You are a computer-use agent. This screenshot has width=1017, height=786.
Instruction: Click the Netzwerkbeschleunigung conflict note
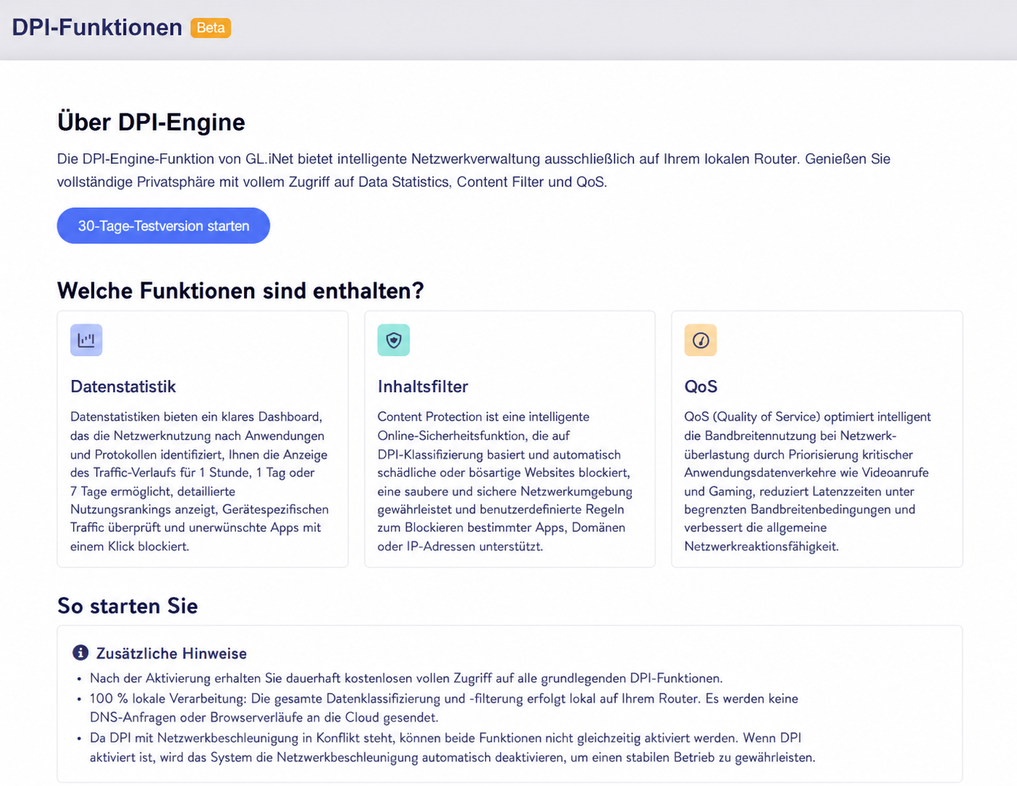pos(452,747)
